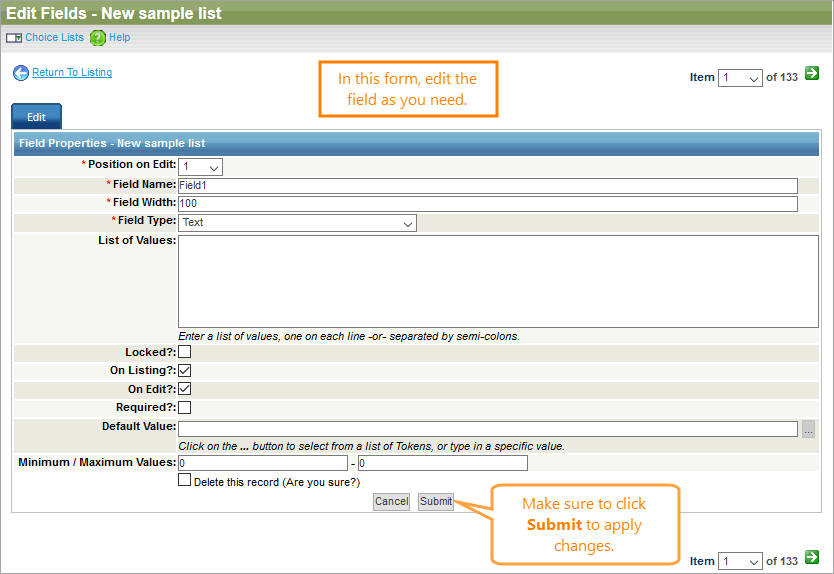Viewport: 834px width, 574px height.
Task: Select the Edit tab
Action: (x=36, y=117)
